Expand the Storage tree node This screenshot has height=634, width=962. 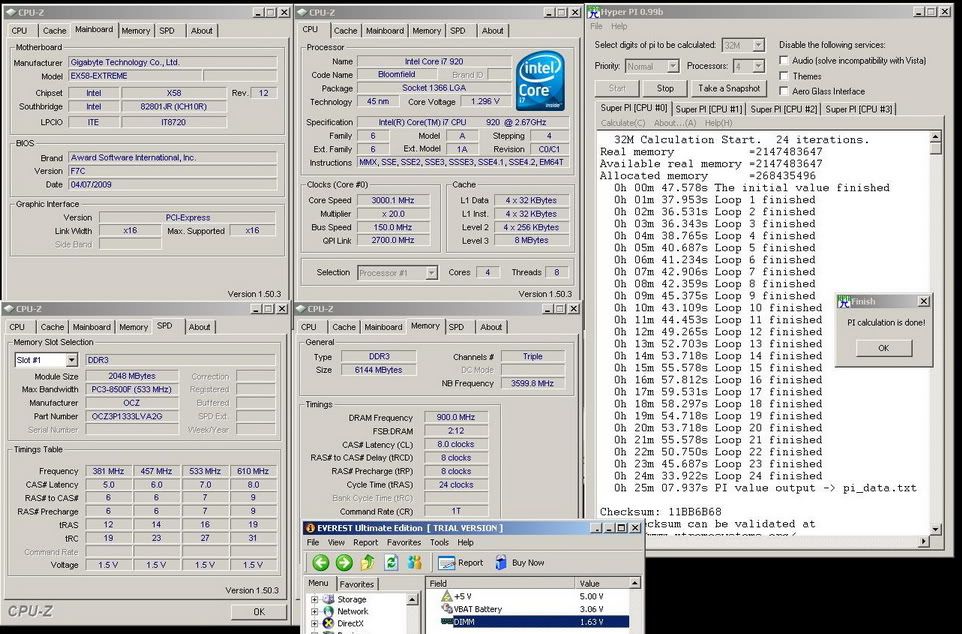314,600
